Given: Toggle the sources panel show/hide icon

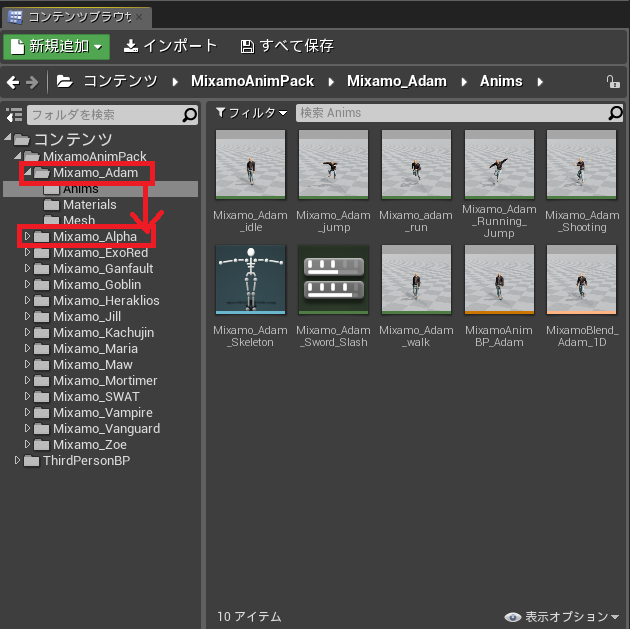Looking at the screenshot, I should (14, 115).
